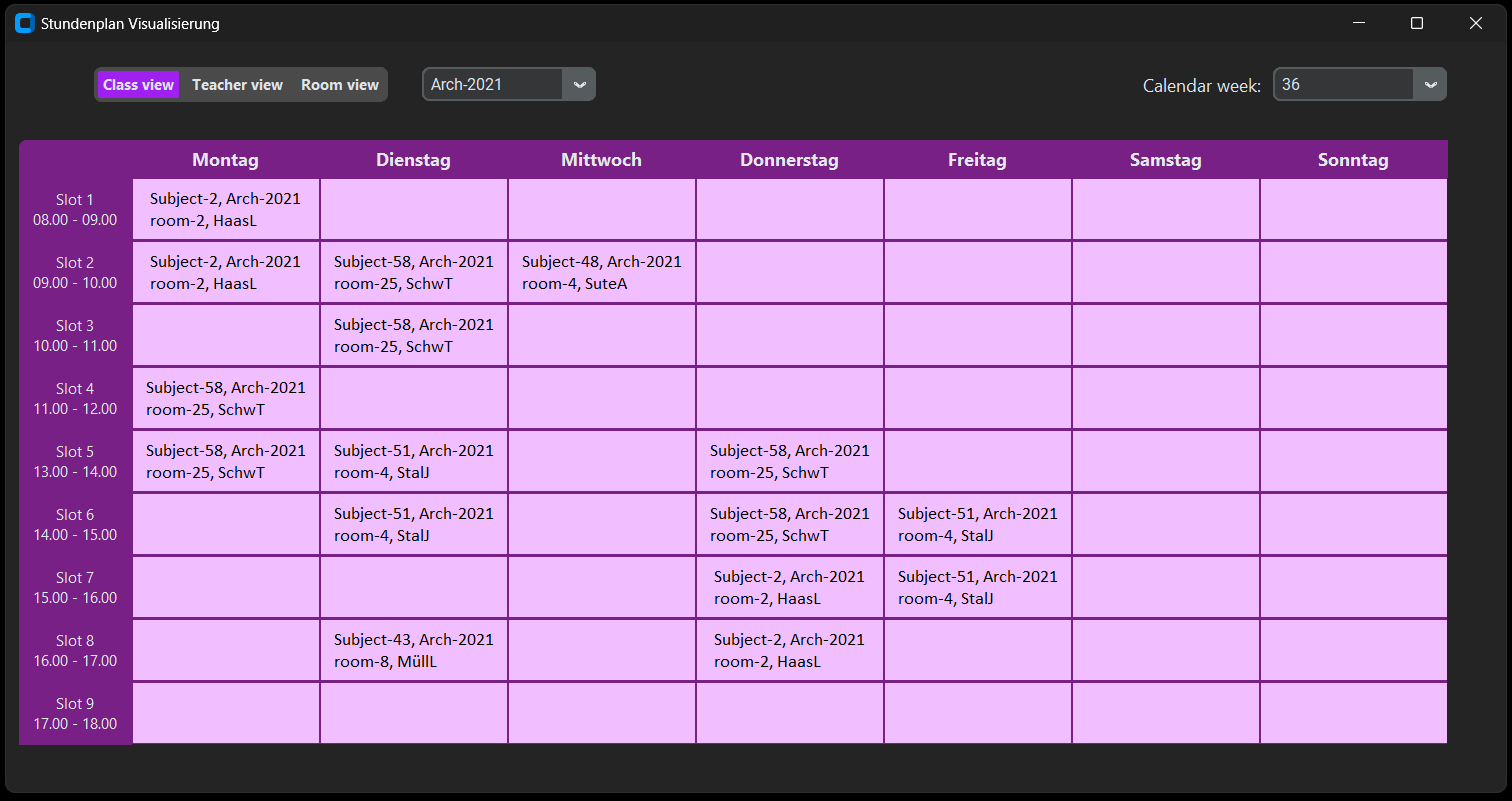Click the Arch-2021 combo box field
The width and height of the screenshot is (1512, 801).
(x=493, y=85)
